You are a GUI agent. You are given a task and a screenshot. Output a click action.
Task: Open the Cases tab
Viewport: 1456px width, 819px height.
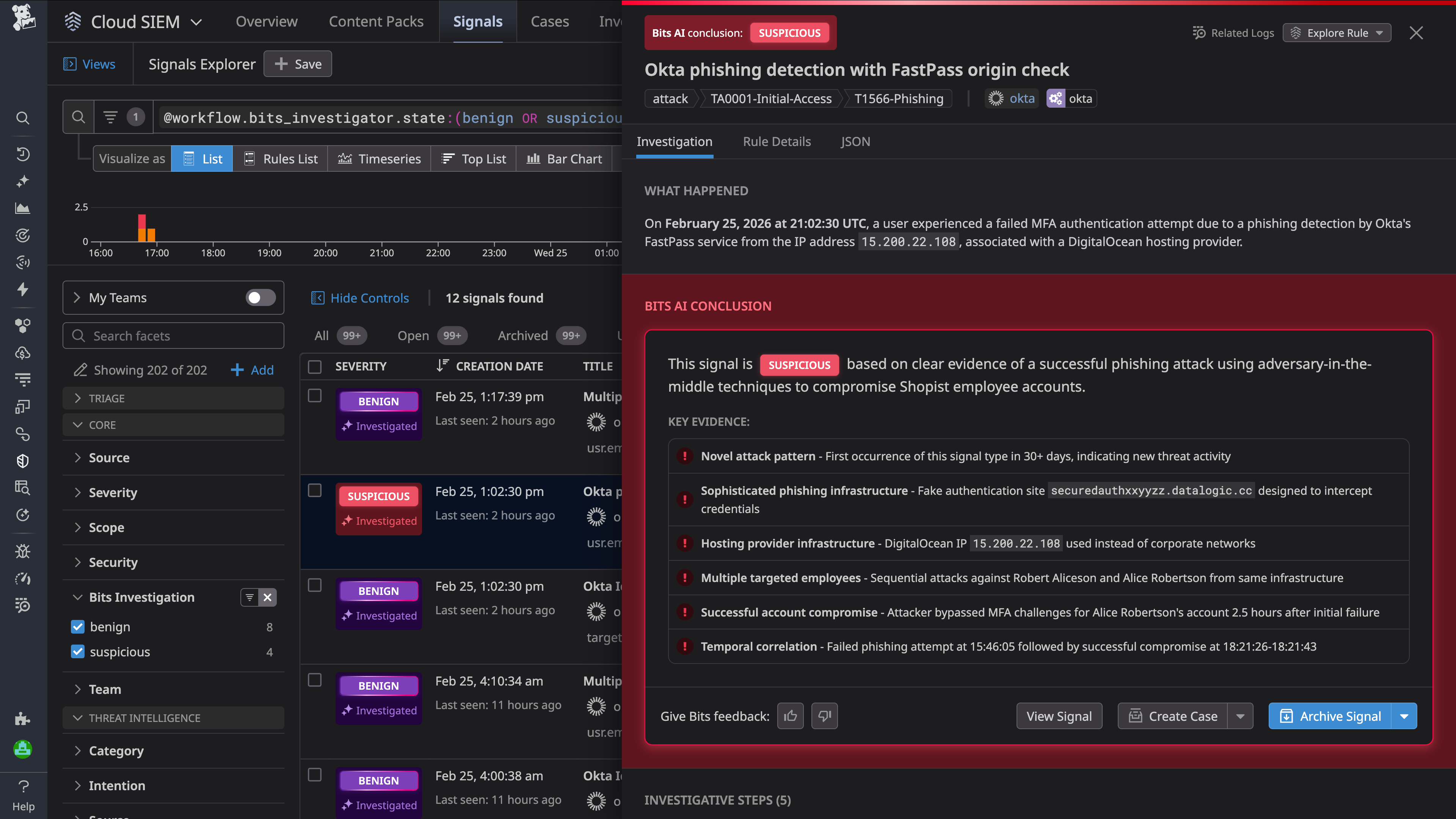[549, 21]
